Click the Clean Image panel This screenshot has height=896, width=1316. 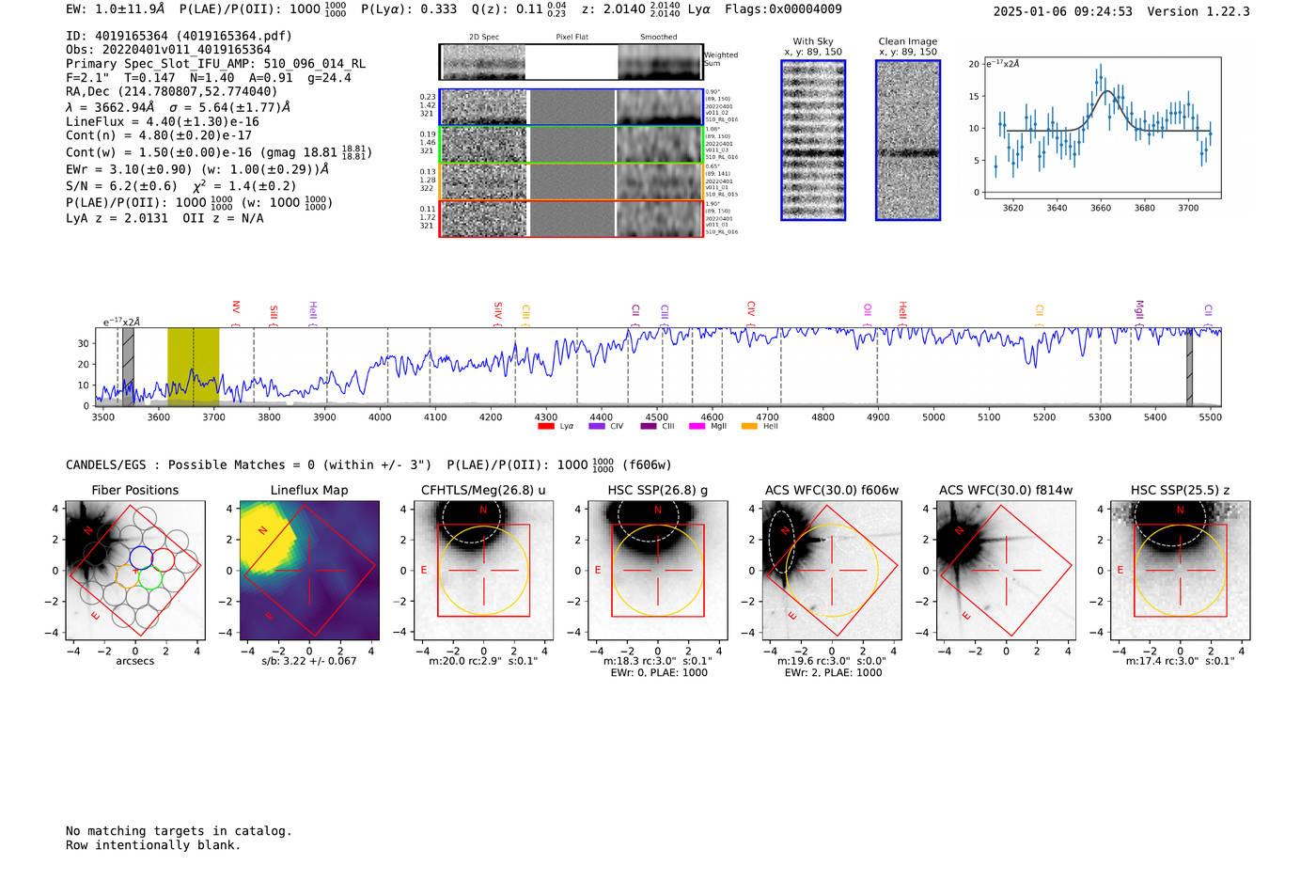908,140
